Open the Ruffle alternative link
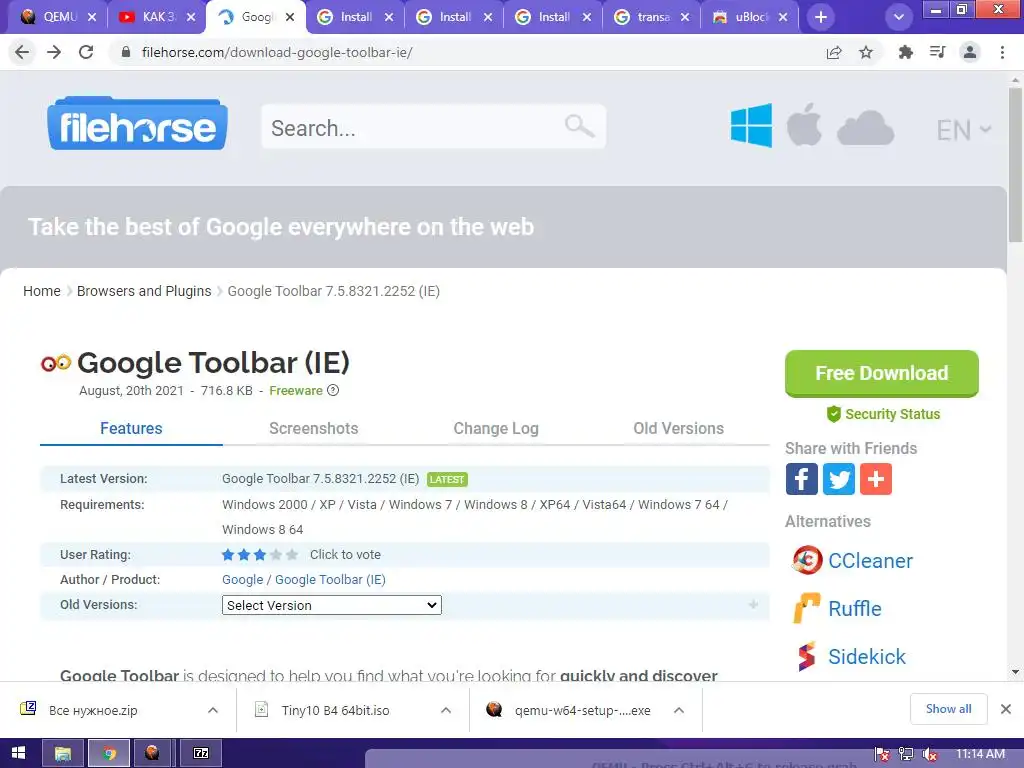Image resolution: width=1024 pixels, height=768 pixels. click(x=854, y=608)
